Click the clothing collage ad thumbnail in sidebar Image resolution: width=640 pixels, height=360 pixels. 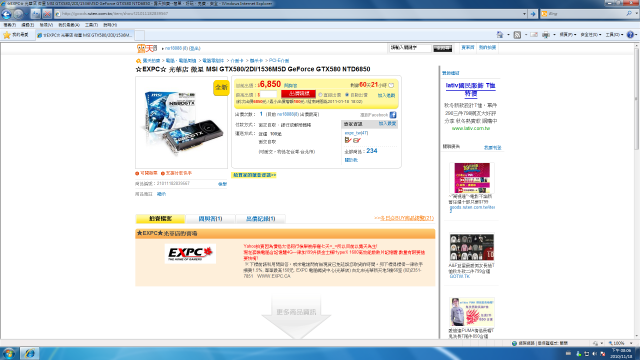[x=472, y=247]
